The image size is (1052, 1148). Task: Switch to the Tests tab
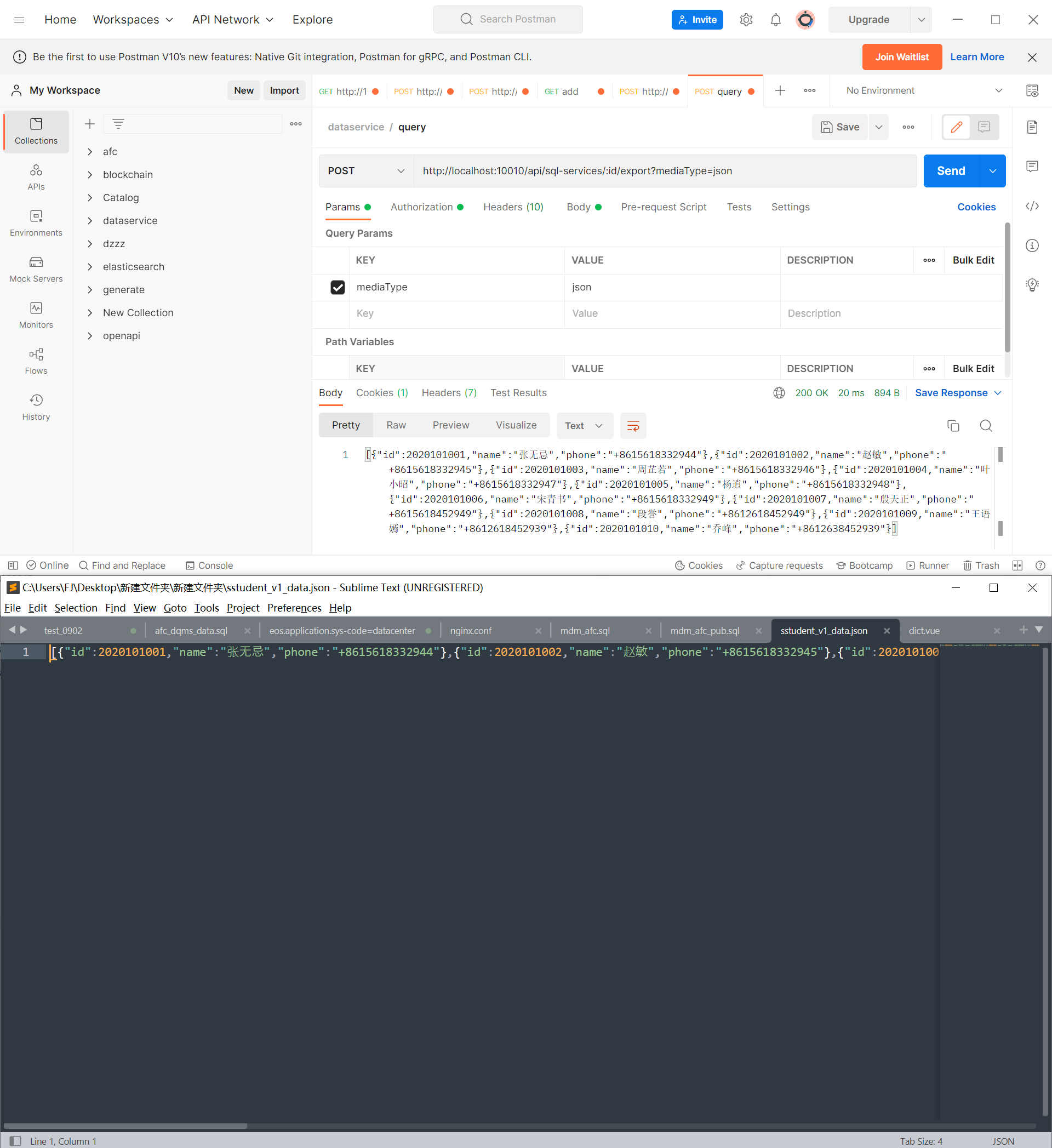(x=740, y=206)
